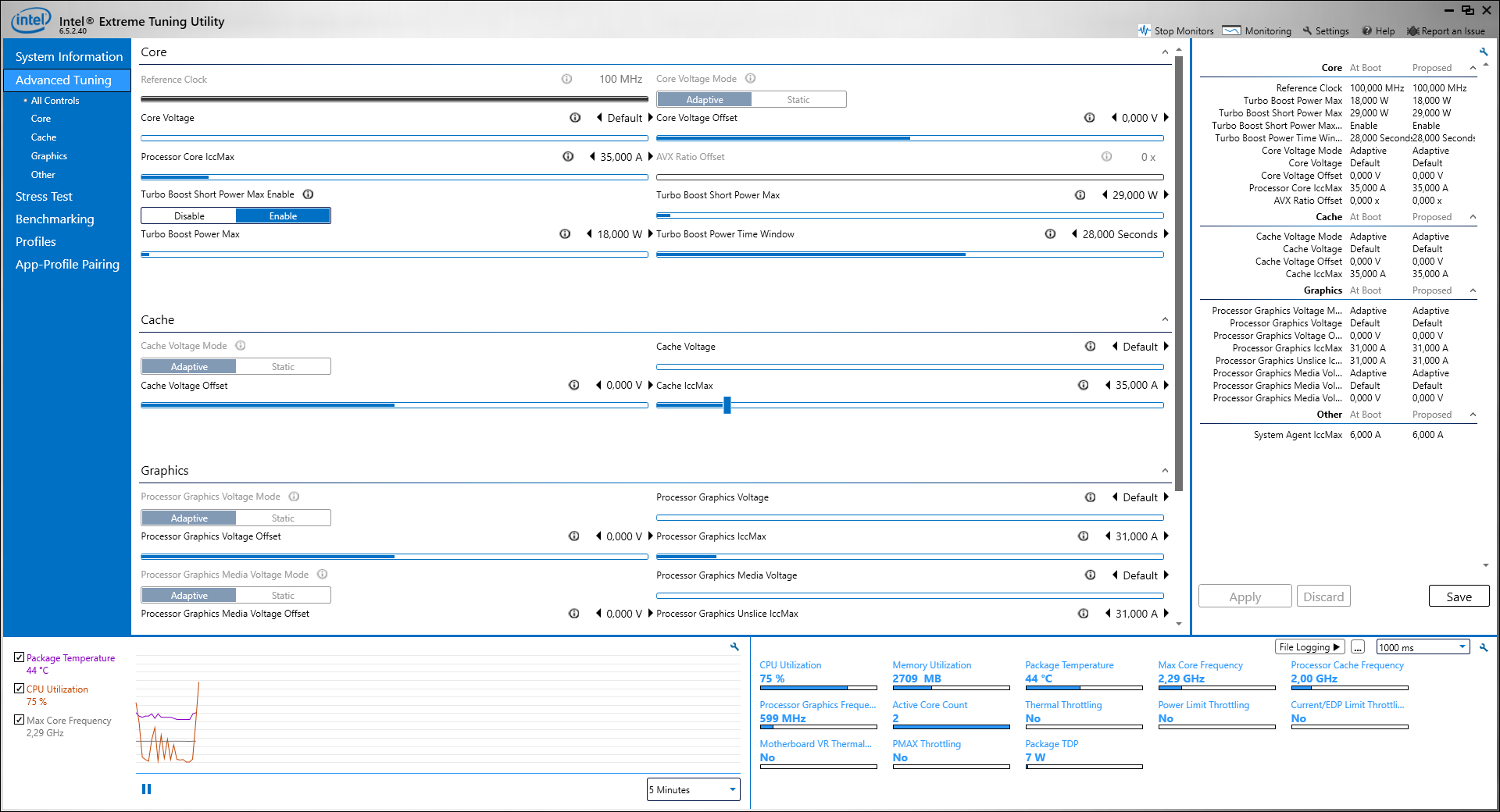Open Profiles page
Image resolution: width=1500 pixels, height=812 pixels.
tap(36, 242)
